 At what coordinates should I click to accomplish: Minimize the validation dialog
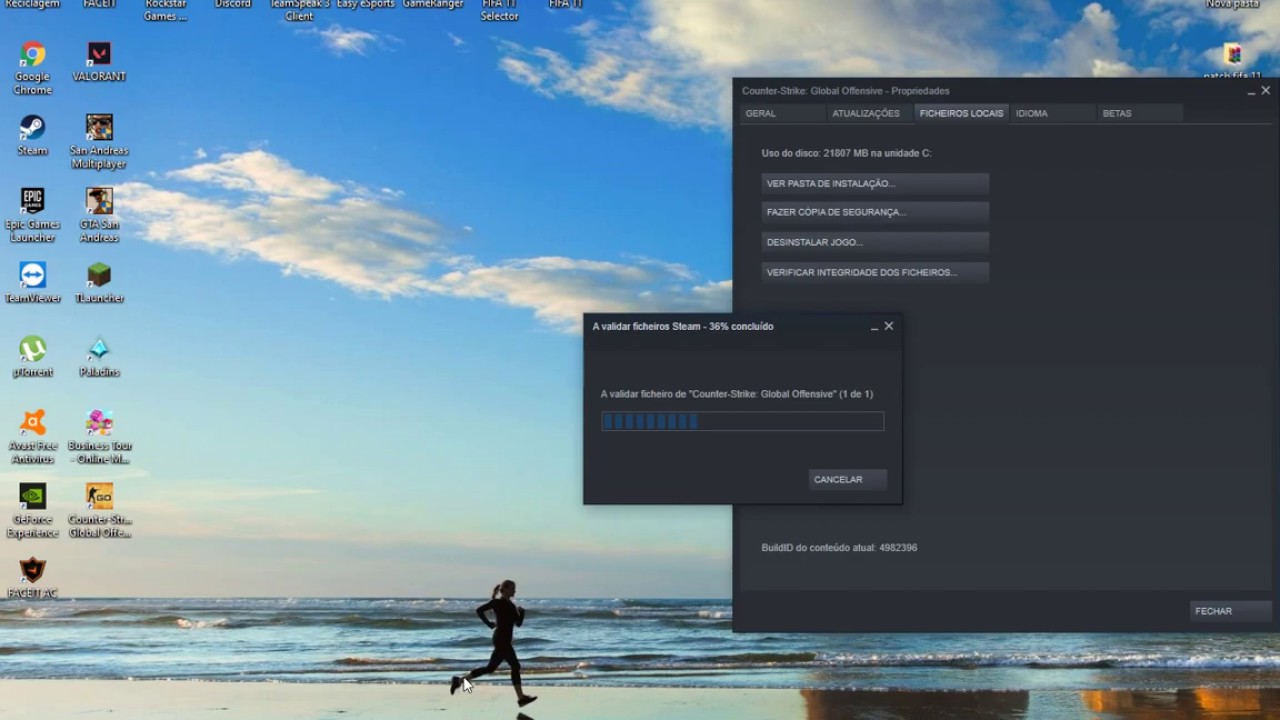tap(874, 327)
